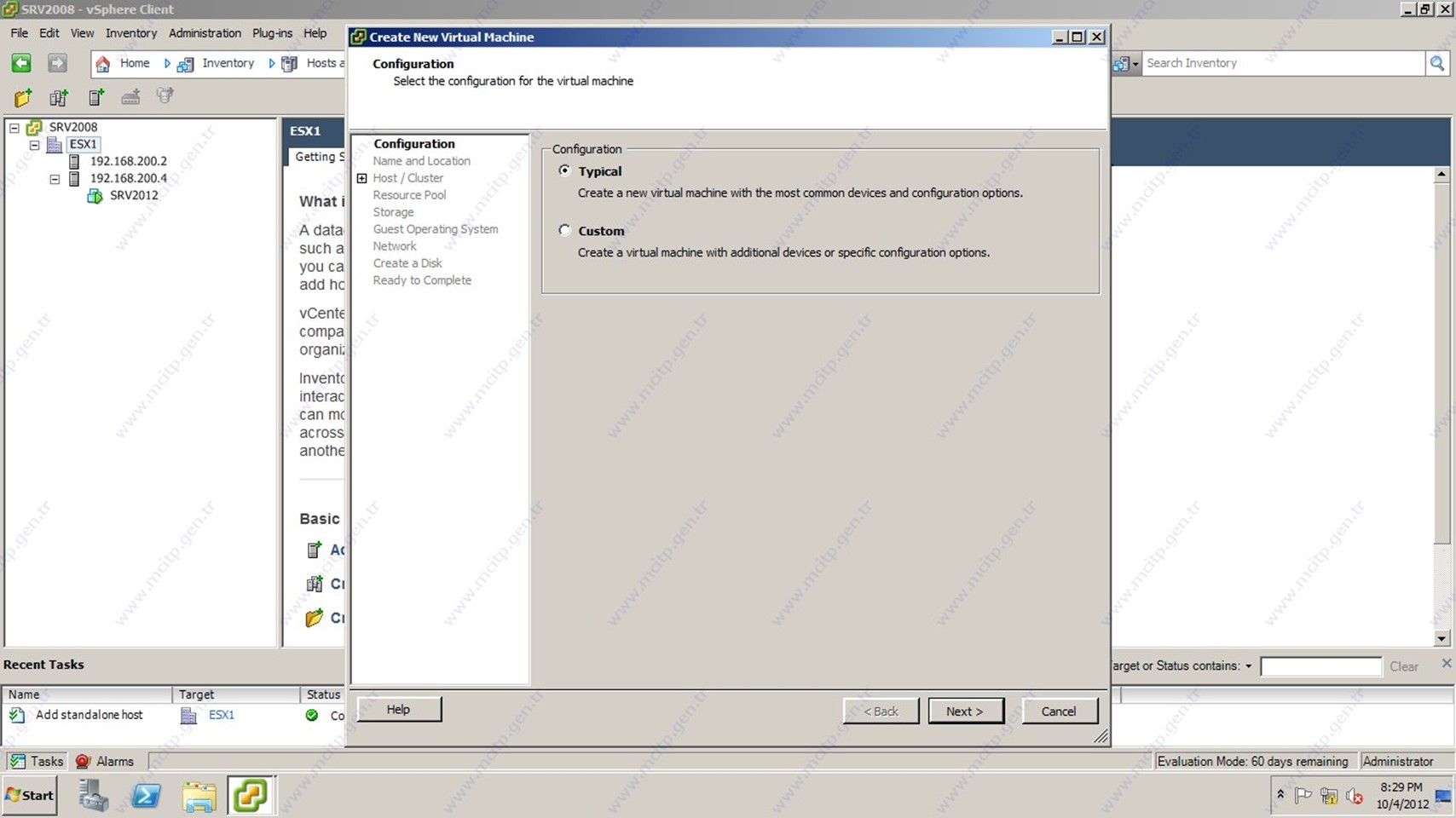Screen dimensions: 1456x818
Task: Click the green Back navigation arrow
Action: (x=21, y=63)
